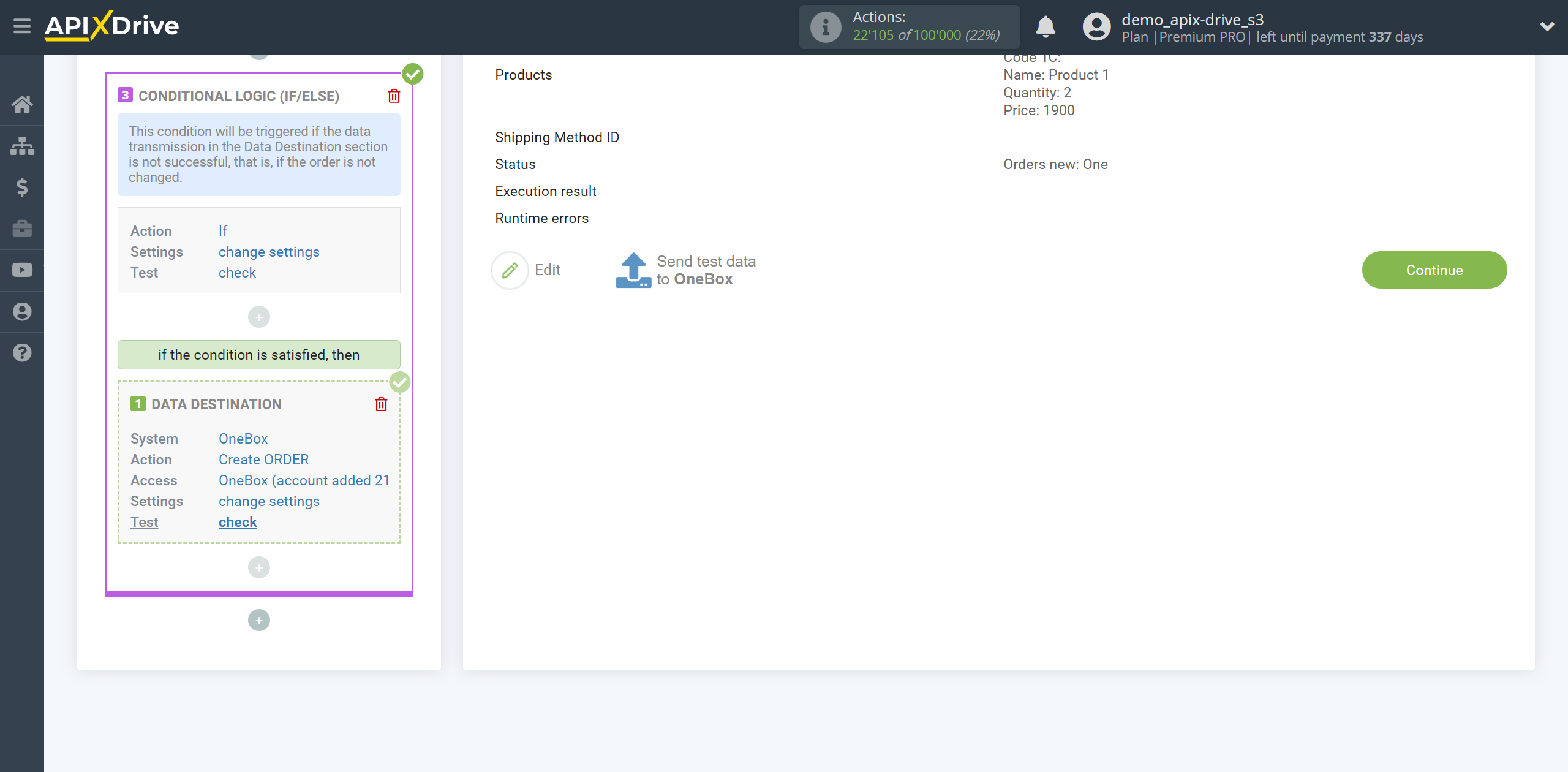Click Send test data to OneBox text
Image resolution: width=1568 pixels, height=772 pixels.
tap(706, 270)
